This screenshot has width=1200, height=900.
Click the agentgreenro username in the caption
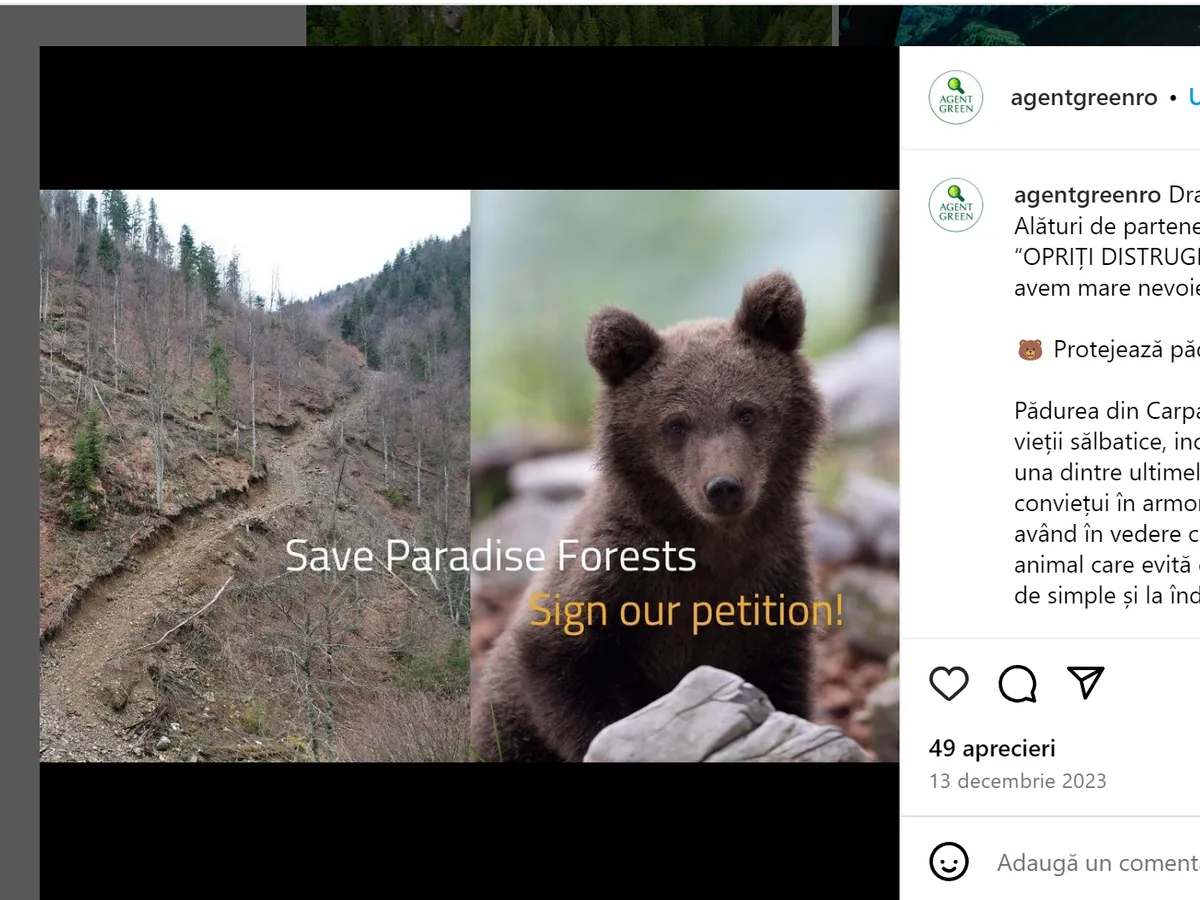tap(1087, 195)
